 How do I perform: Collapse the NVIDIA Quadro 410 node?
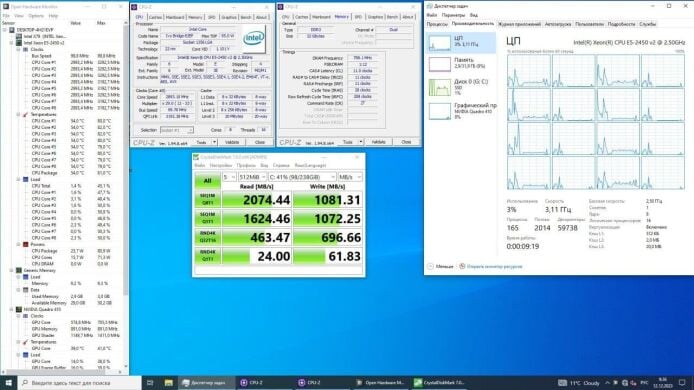pos(12,309)
